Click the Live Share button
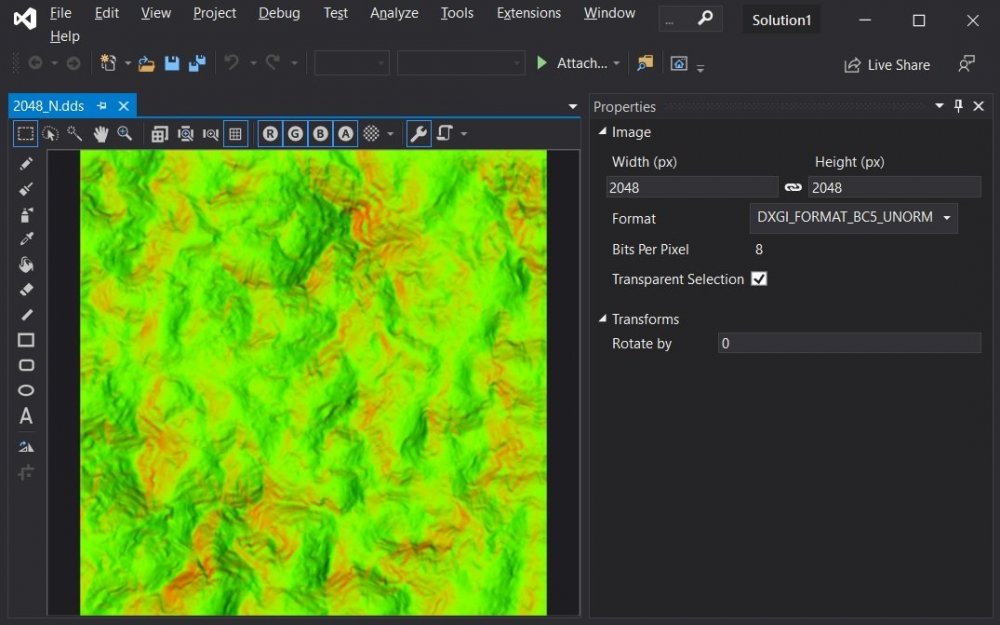 887,65
